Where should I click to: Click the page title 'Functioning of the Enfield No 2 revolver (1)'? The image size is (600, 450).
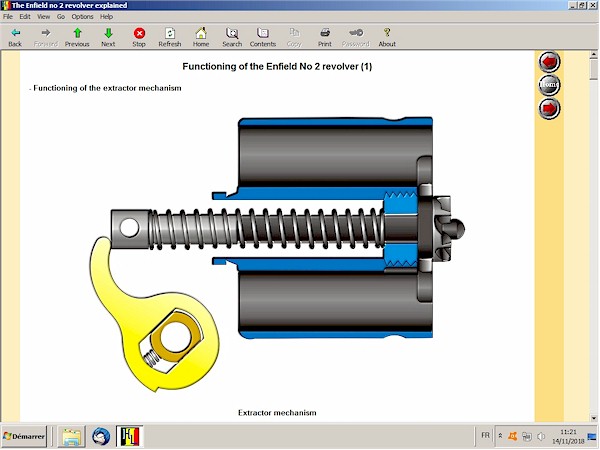(277, 67)
